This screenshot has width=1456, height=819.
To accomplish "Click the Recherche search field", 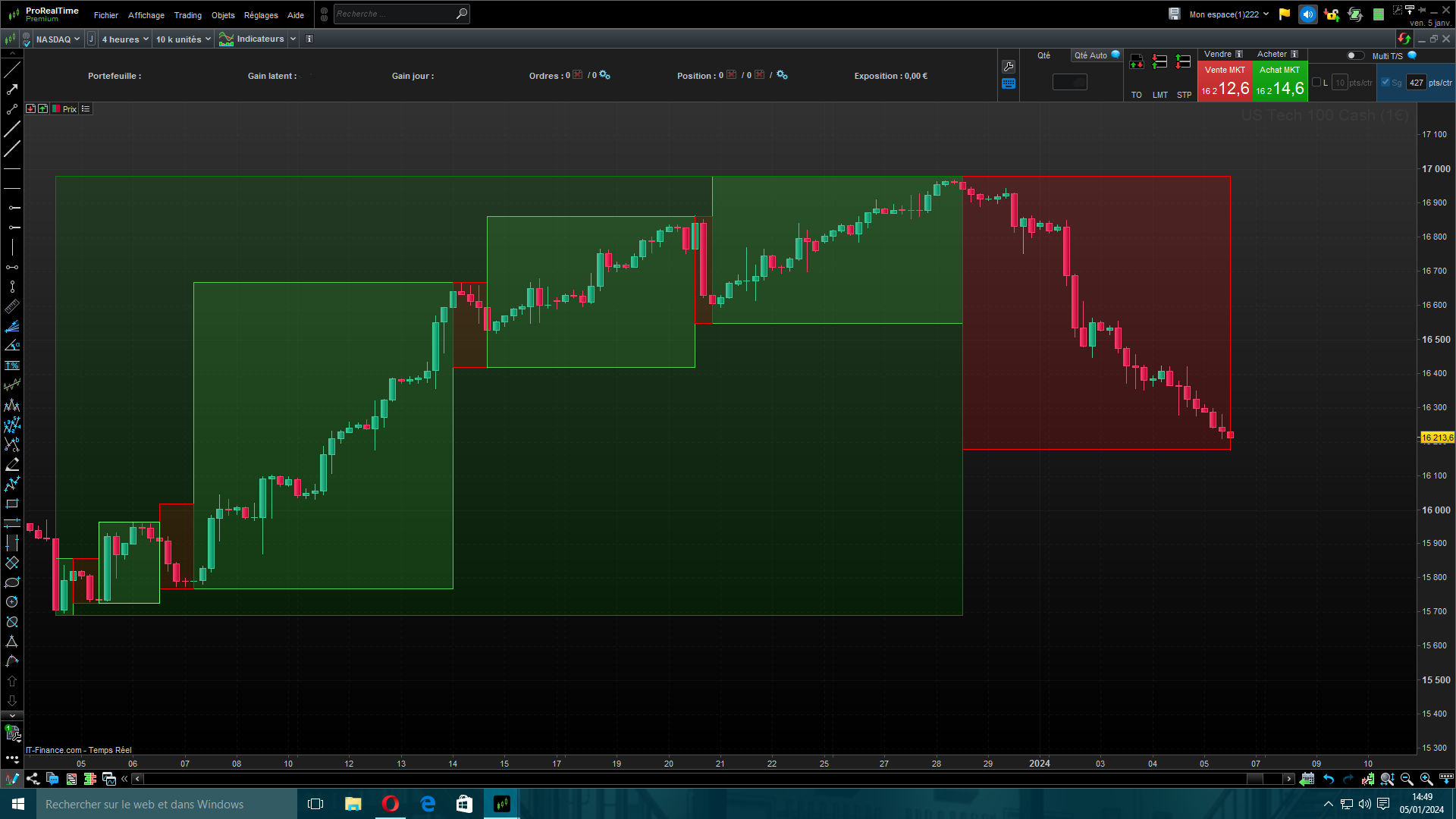I will point(394,14).
